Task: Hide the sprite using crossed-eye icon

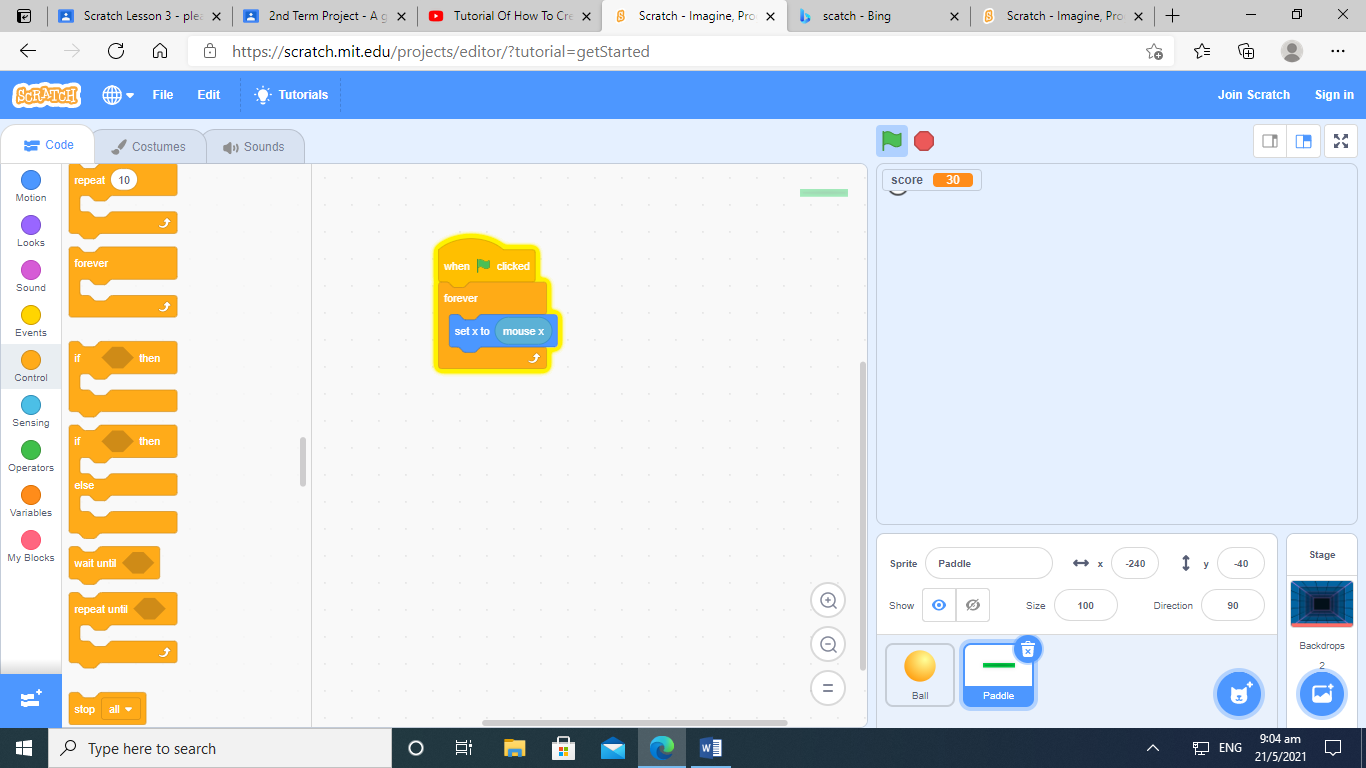Action: coord(972,605)
